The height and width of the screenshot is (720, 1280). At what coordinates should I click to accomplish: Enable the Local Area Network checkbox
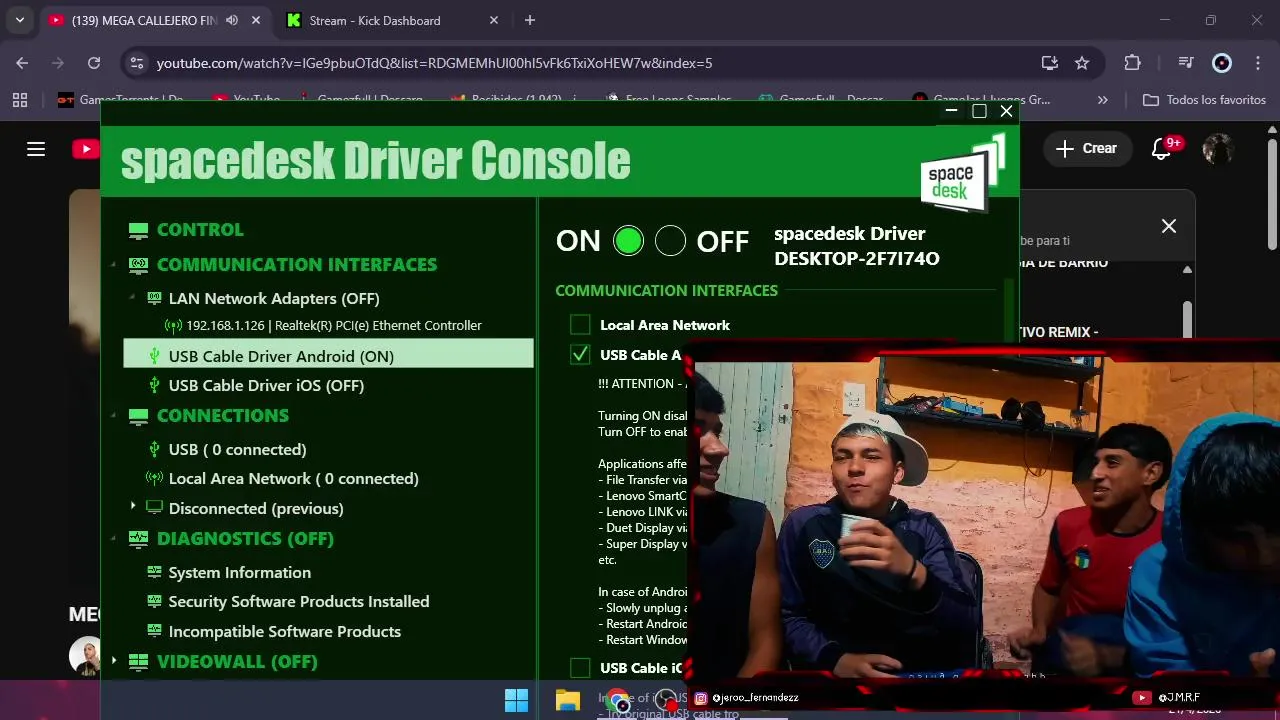coord(580,325)
